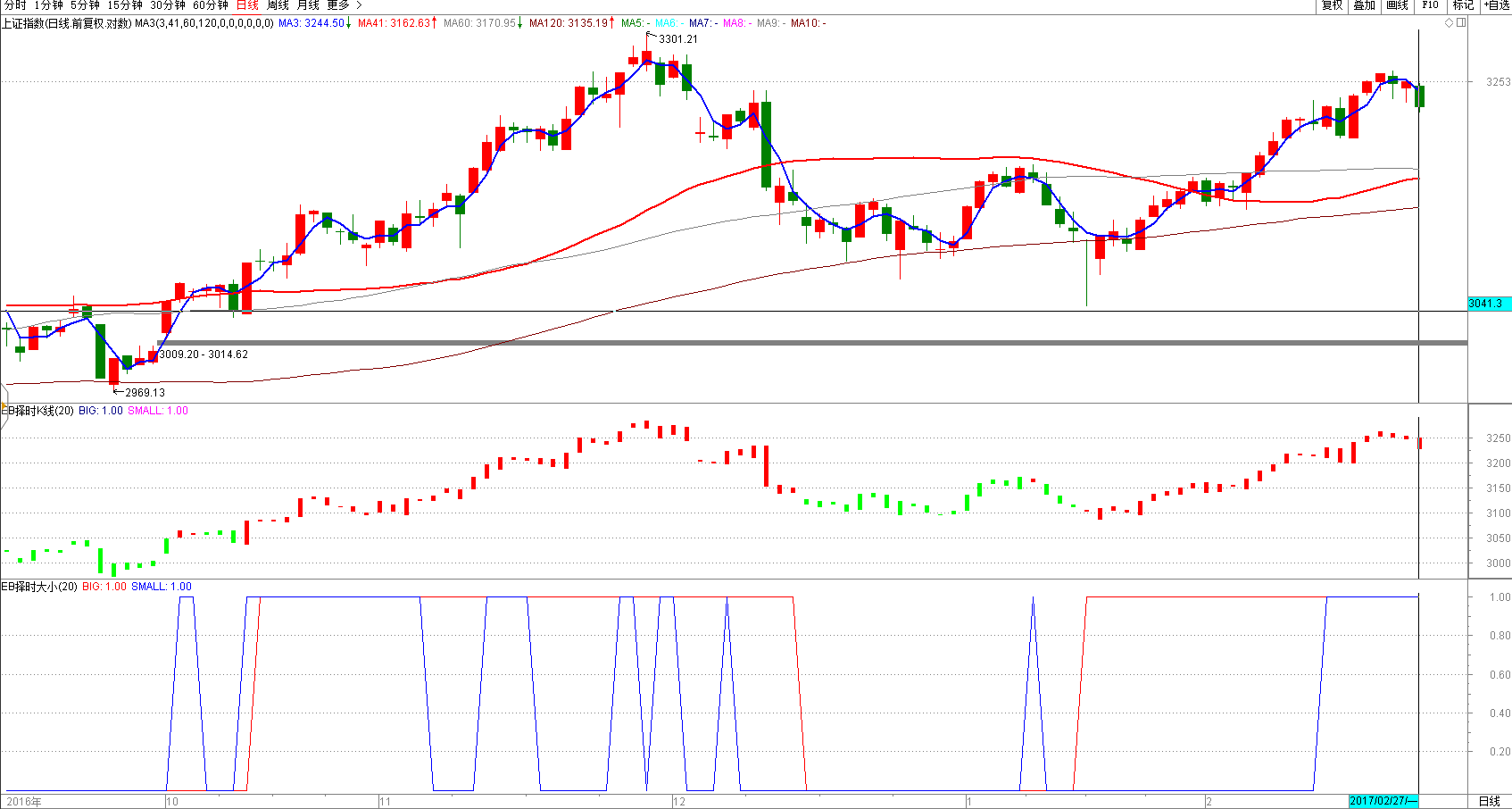This screenshot has width=1512, height=809.
Task: Select the 1分钟 period tab
Action: [x=48, y=5]
